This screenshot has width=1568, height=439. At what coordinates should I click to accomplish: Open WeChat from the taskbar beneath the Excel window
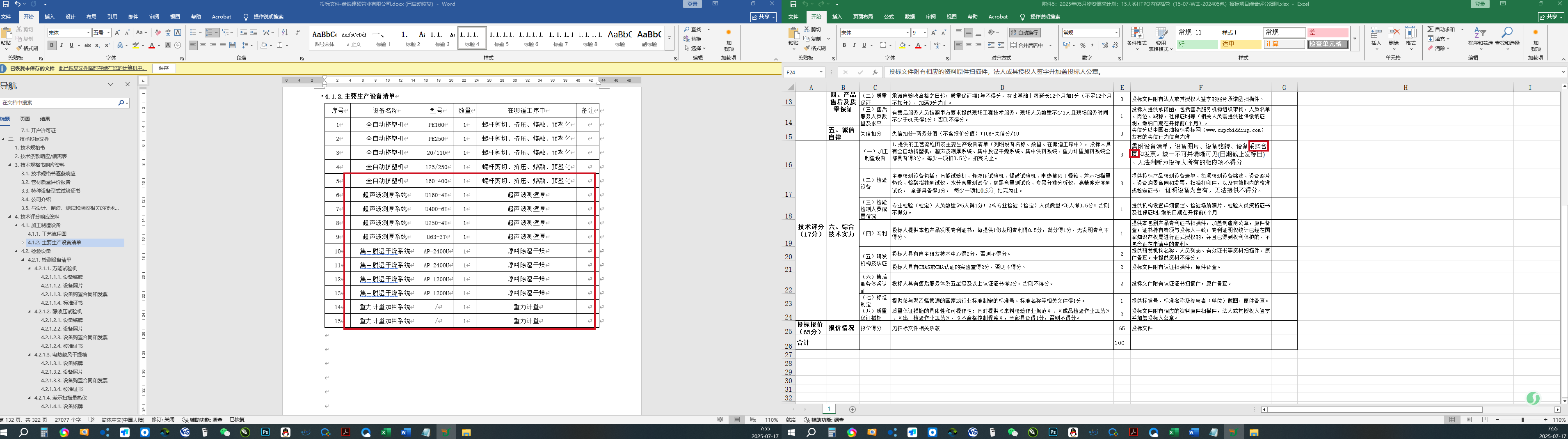tap(1012, 432)
